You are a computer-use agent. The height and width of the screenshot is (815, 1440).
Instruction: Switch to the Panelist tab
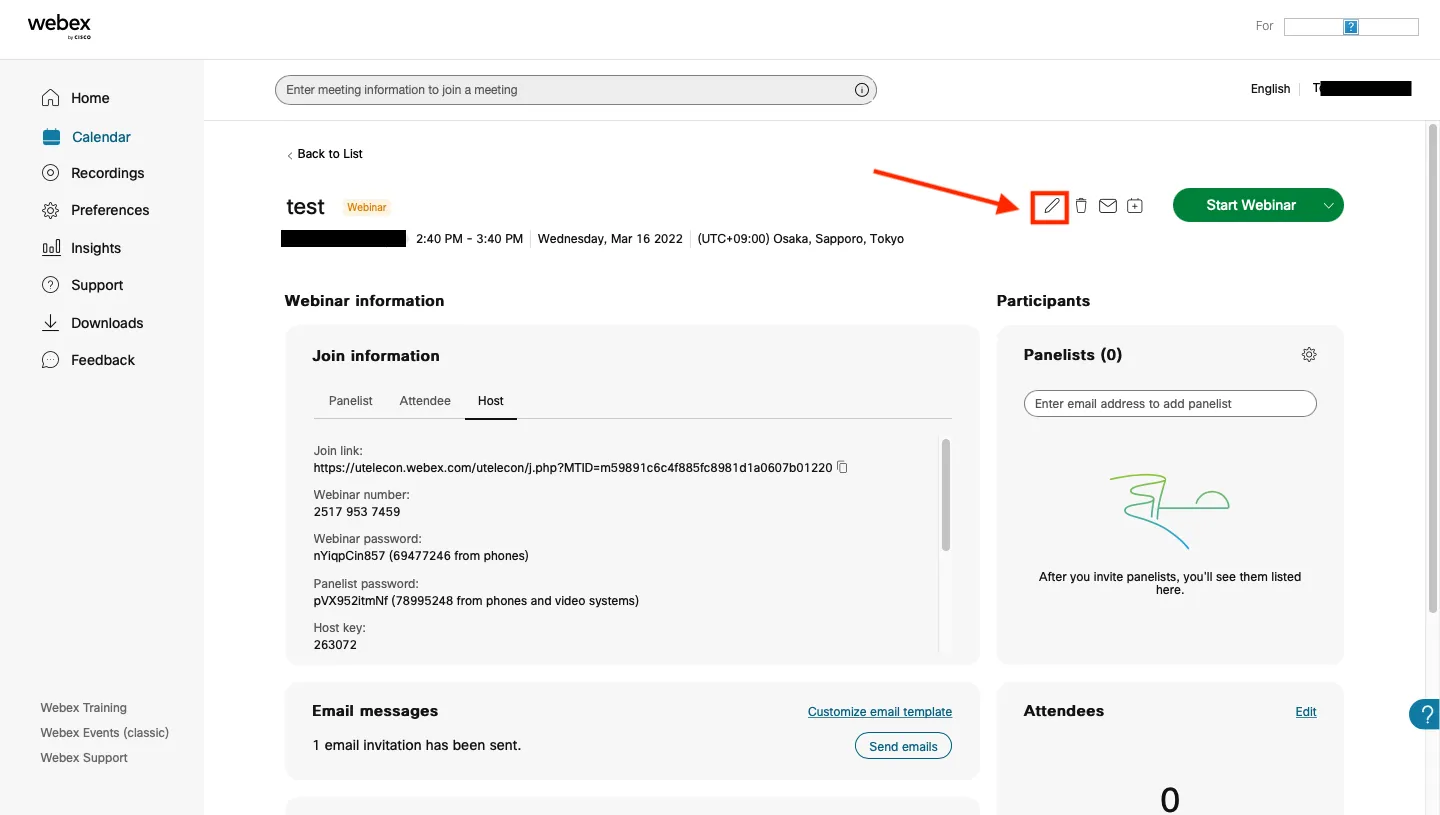coord(350,401)
